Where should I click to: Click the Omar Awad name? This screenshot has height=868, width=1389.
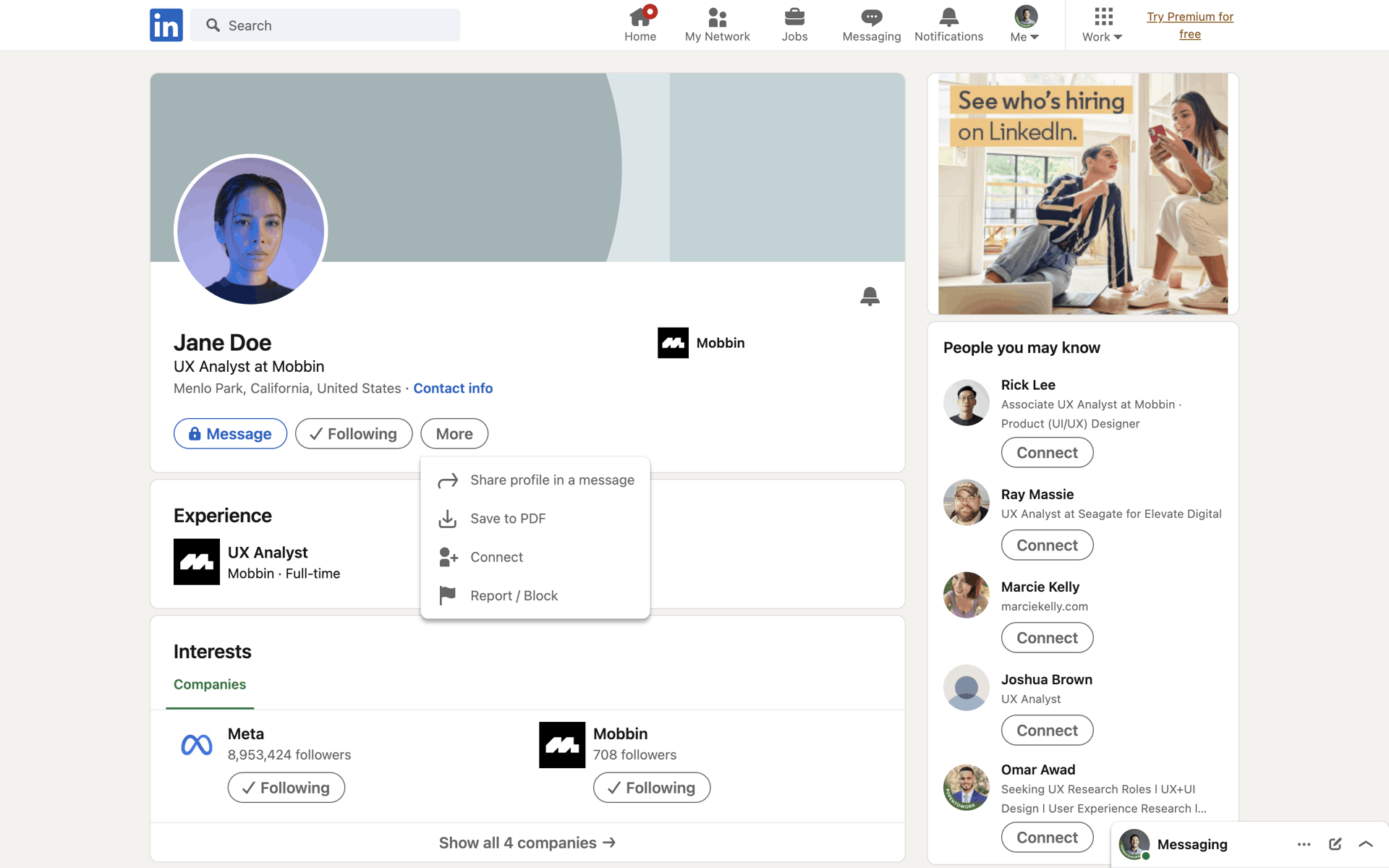tap(1038, 770)
